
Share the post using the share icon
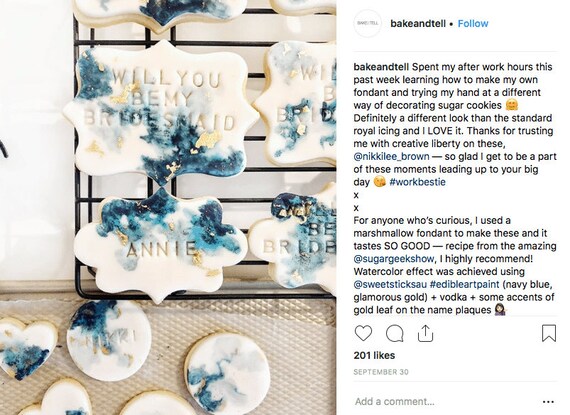(425, 333)
